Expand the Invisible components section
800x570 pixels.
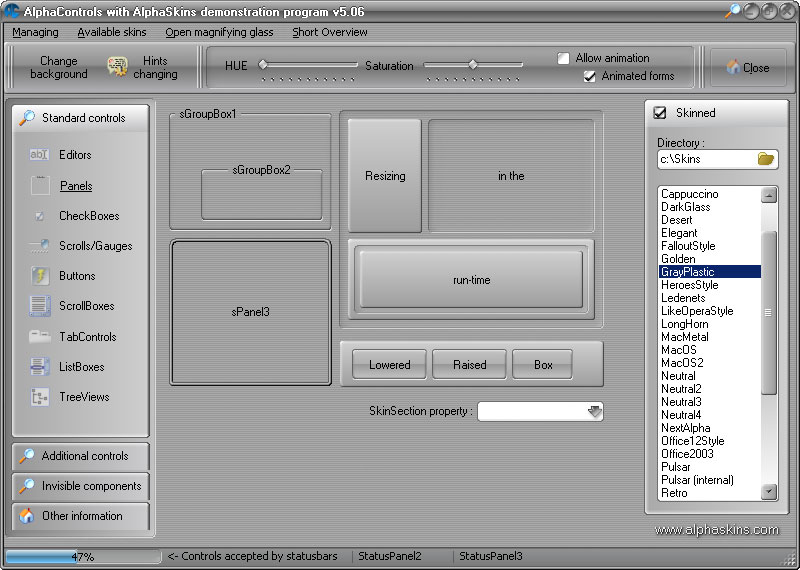pos(81,486)
